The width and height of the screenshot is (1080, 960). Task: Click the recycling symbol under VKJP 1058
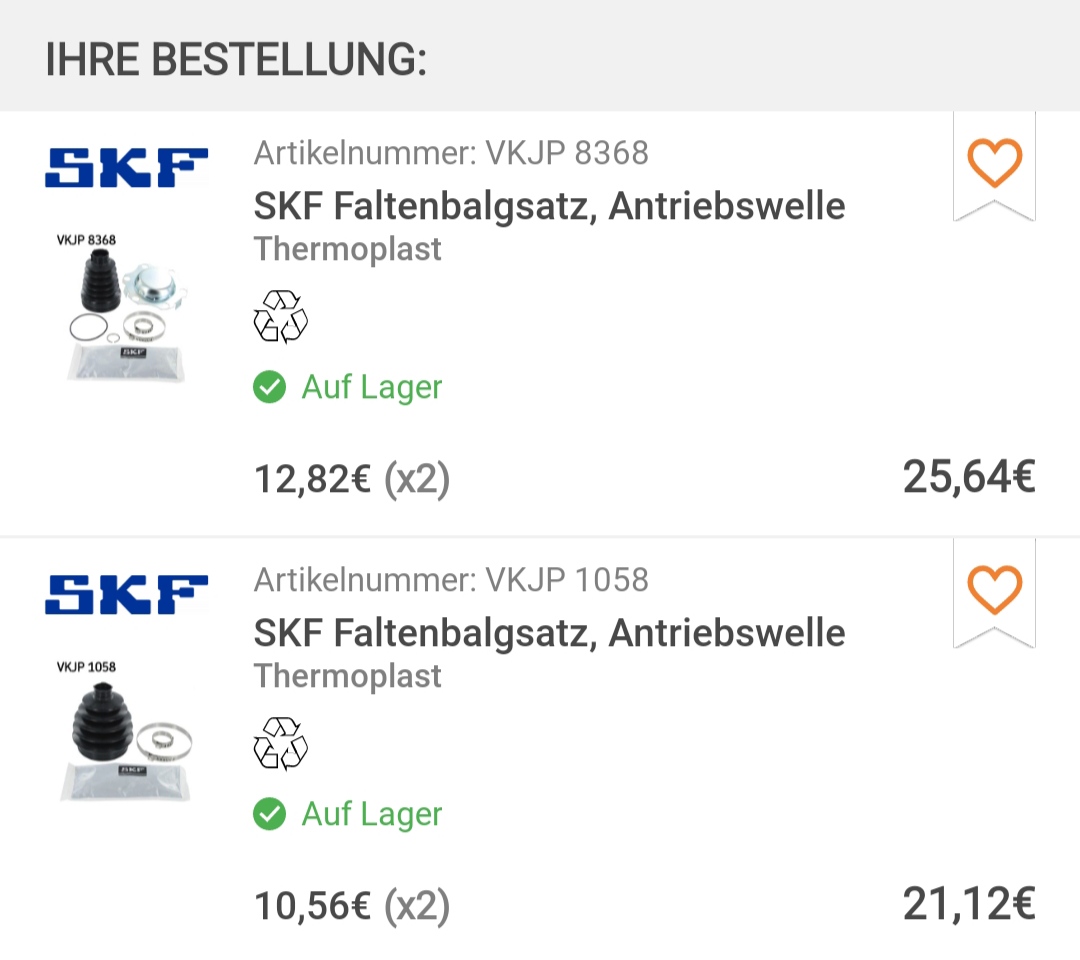[x=280, y=744]
